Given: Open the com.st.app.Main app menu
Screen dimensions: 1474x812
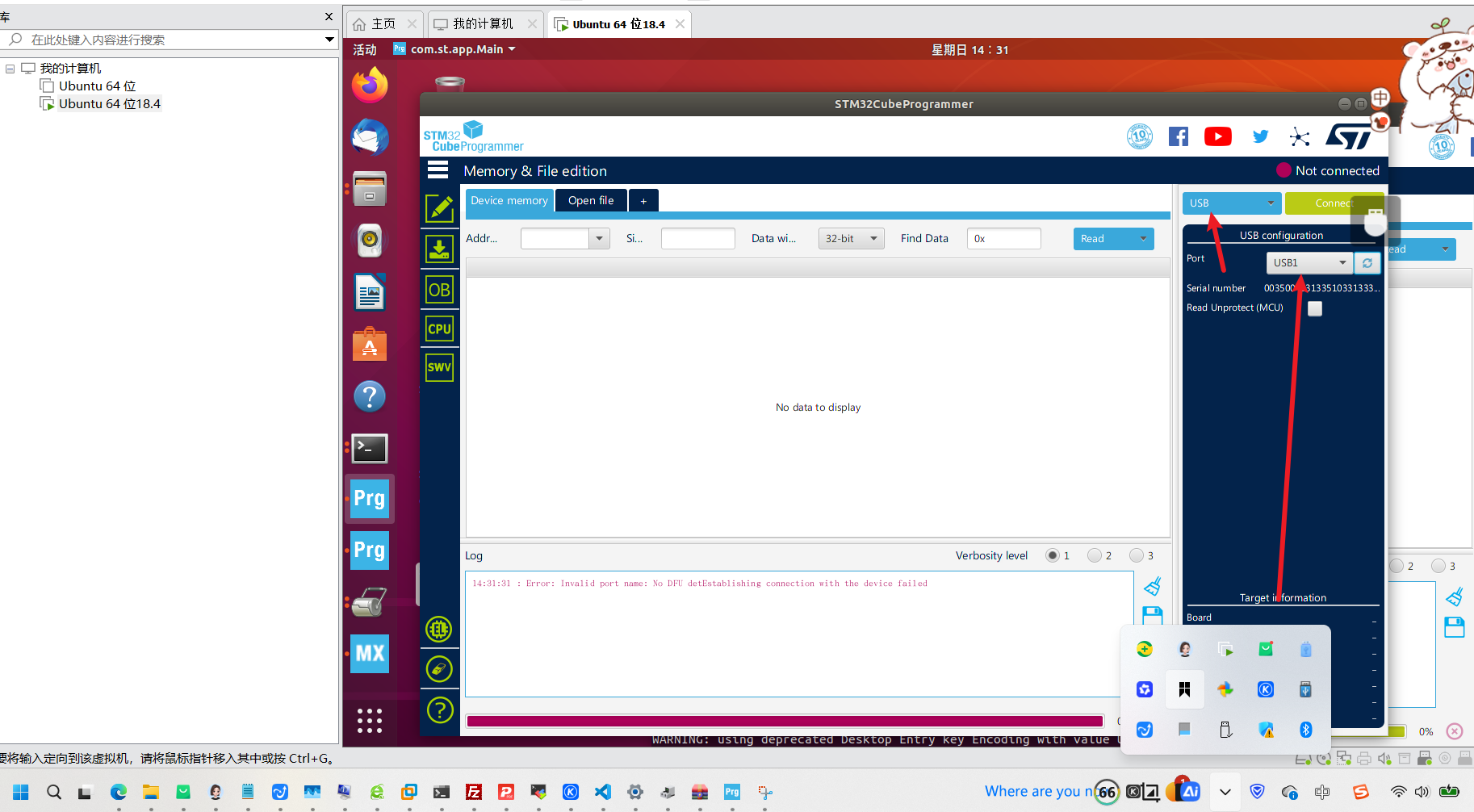Looking at the screenshot, I should [454, 49].
